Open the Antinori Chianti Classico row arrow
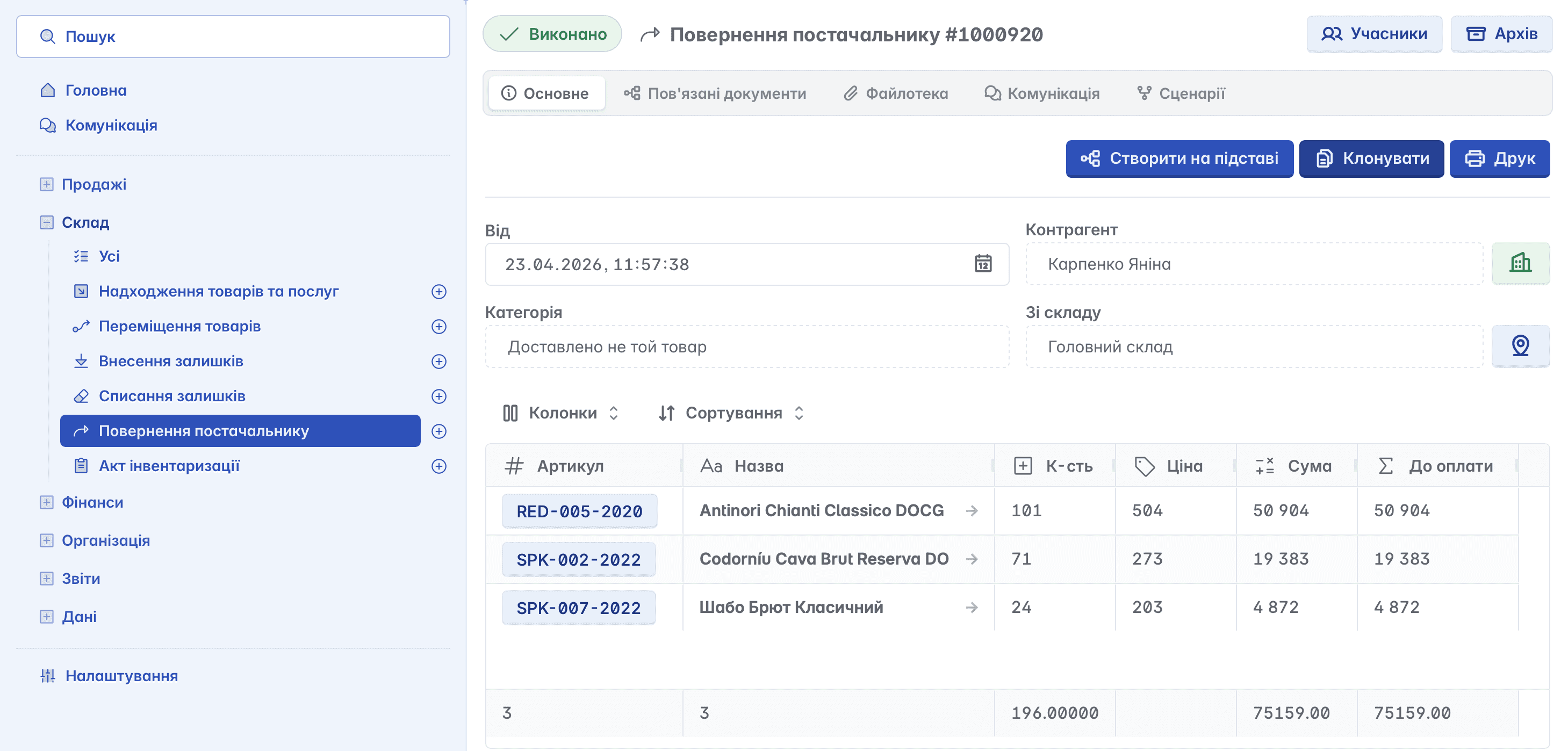This screenshot has width=1568, height=751. [x=972, y=511]
